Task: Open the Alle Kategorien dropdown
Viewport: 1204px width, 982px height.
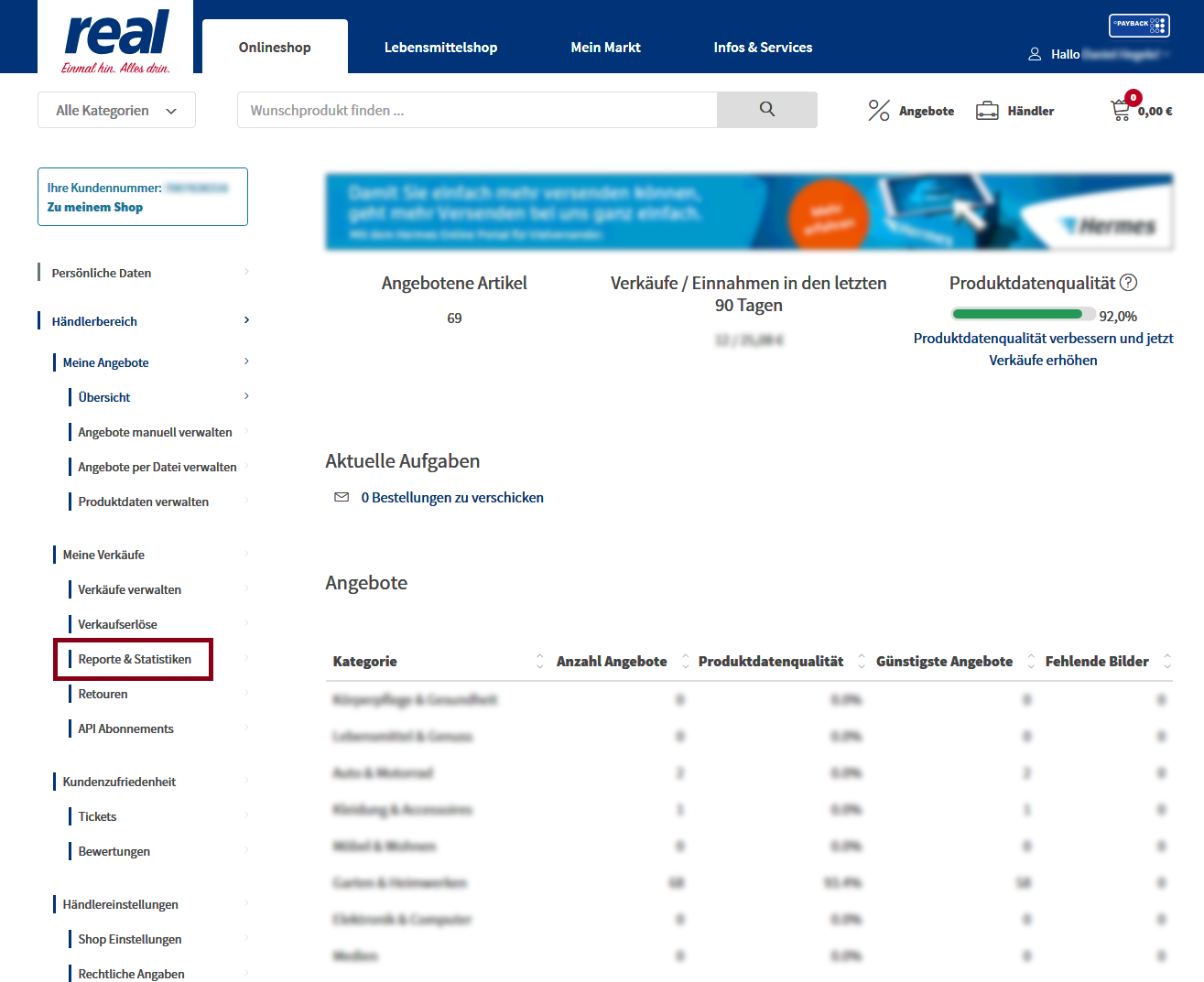Action: pos(116,110)
